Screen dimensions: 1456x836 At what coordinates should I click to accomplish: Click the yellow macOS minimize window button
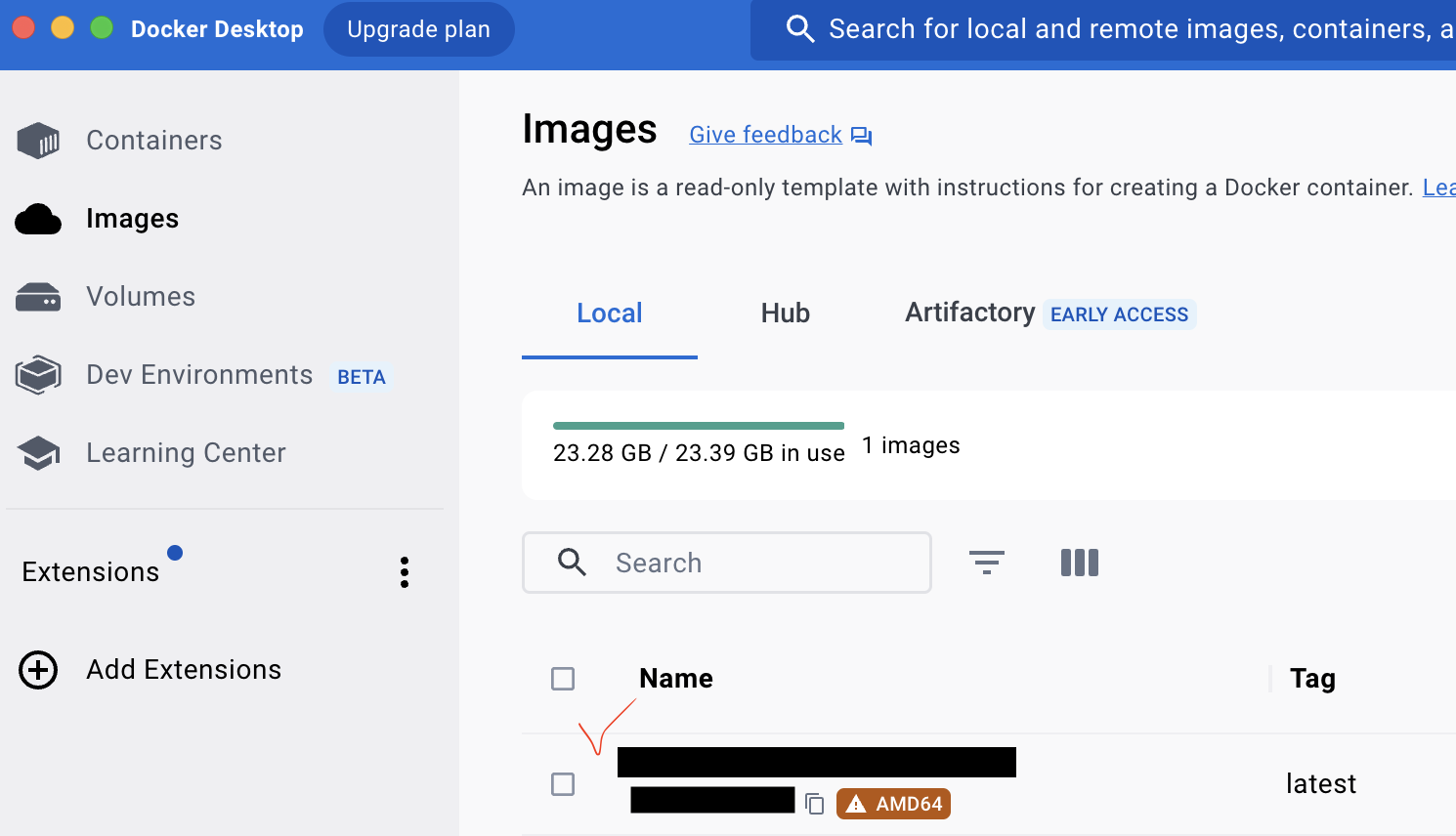point(63,27)
